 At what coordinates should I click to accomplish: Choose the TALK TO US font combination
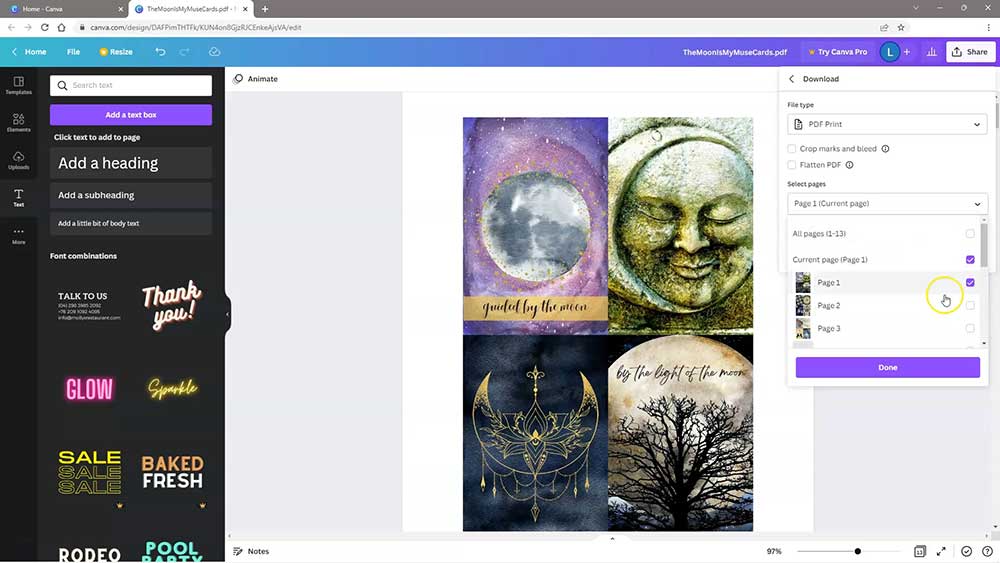[x=89, y=305]
